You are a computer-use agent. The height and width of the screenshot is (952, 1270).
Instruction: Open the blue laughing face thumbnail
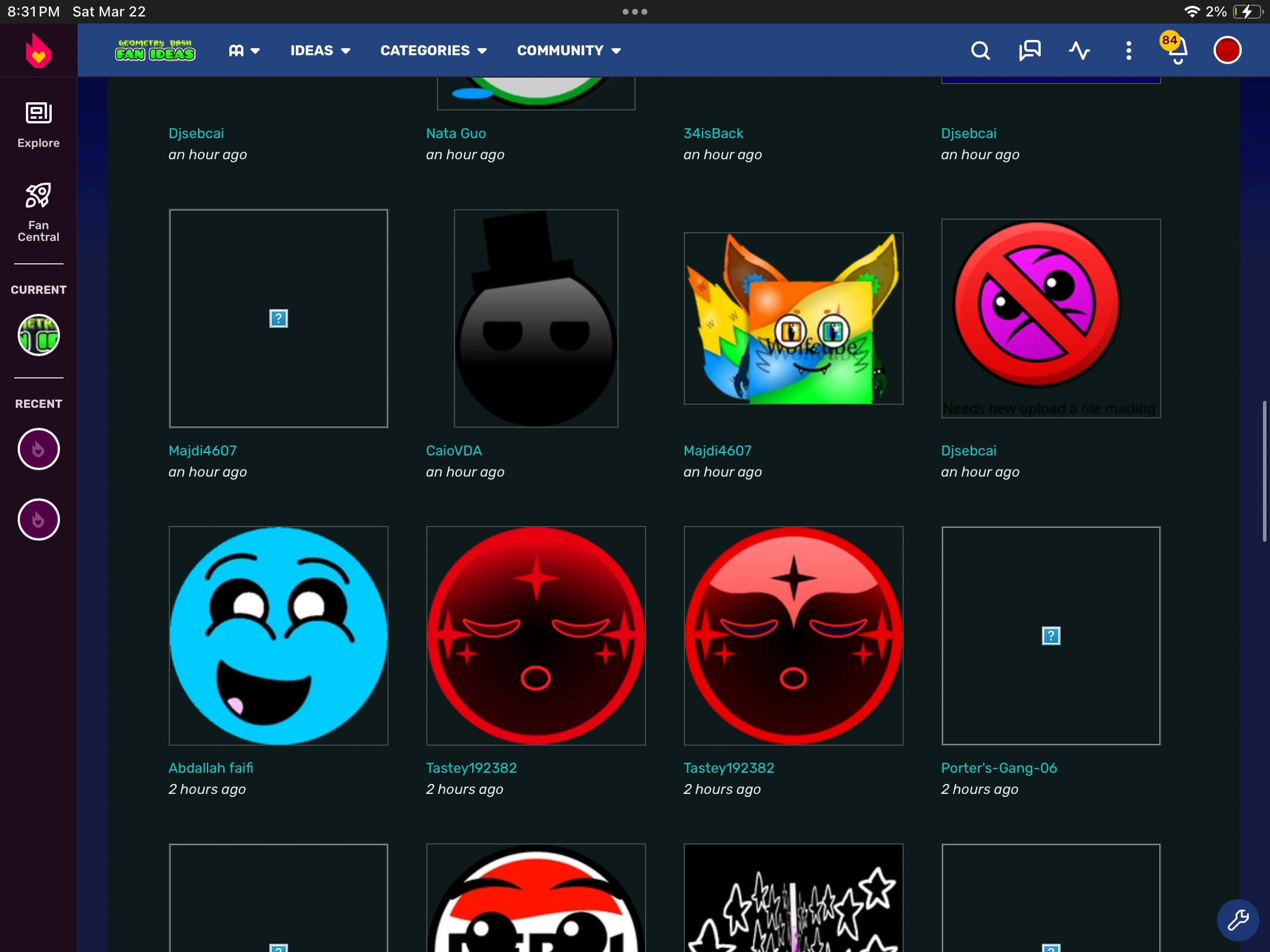[278, 635]
